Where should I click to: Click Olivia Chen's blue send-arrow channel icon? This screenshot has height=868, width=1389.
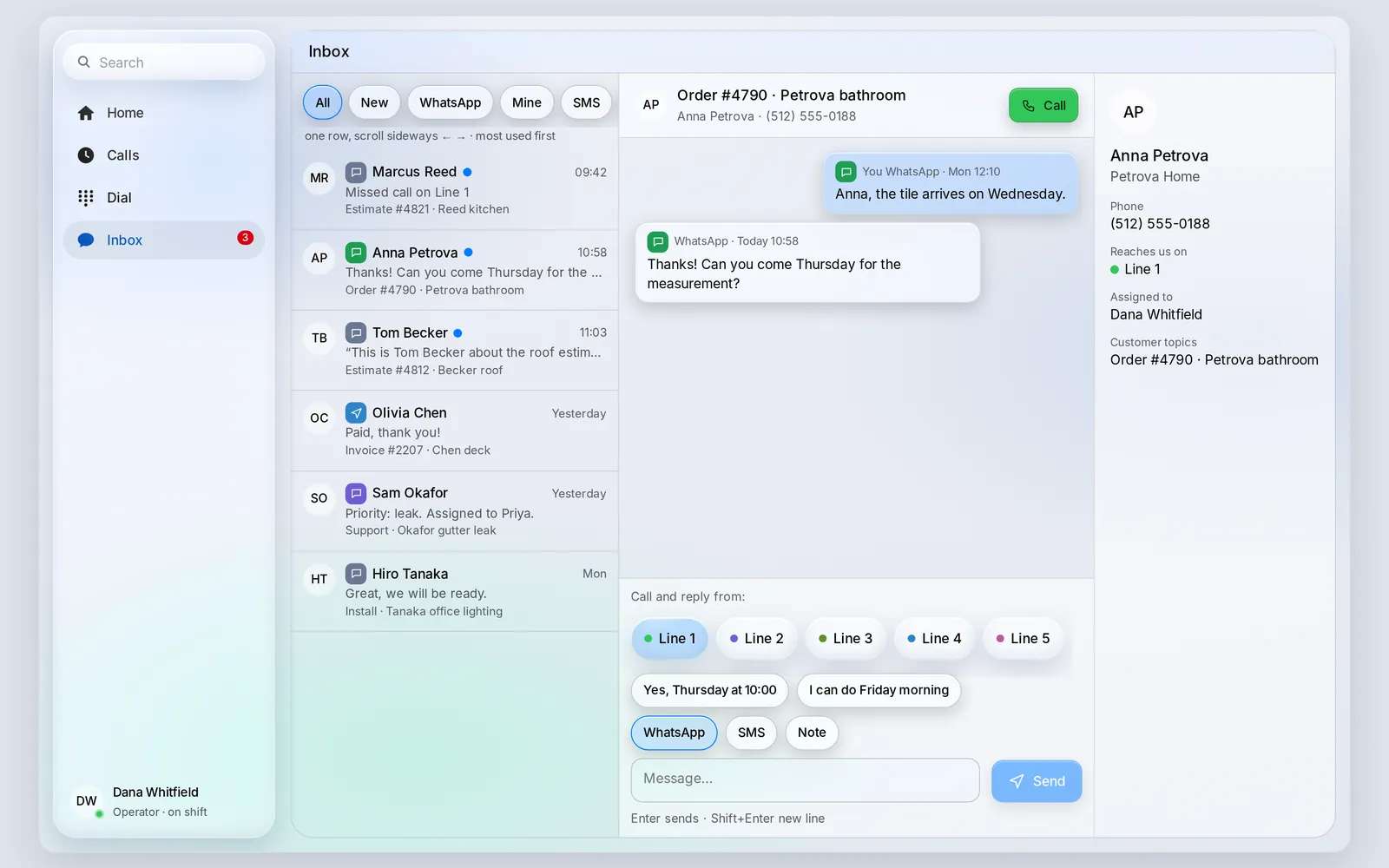click(356, 413)
